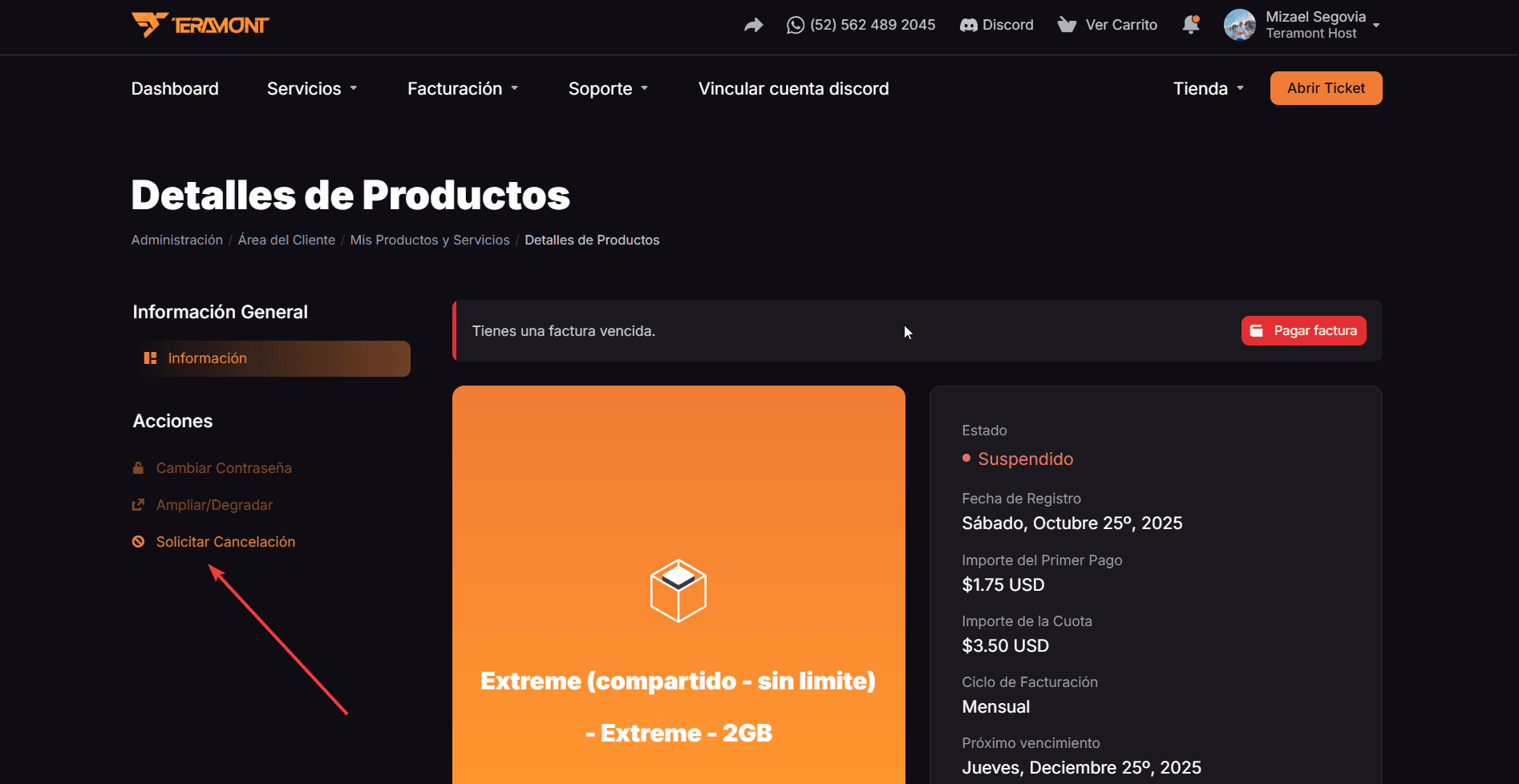1519x784 pixels.
Task: Click Solicitar Cancelación action
Action: coord(214,542)
